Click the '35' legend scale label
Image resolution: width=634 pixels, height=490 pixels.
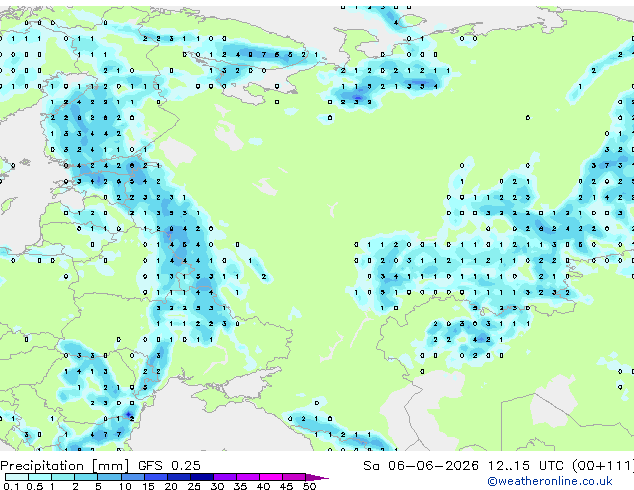click(x=240, y=486)
